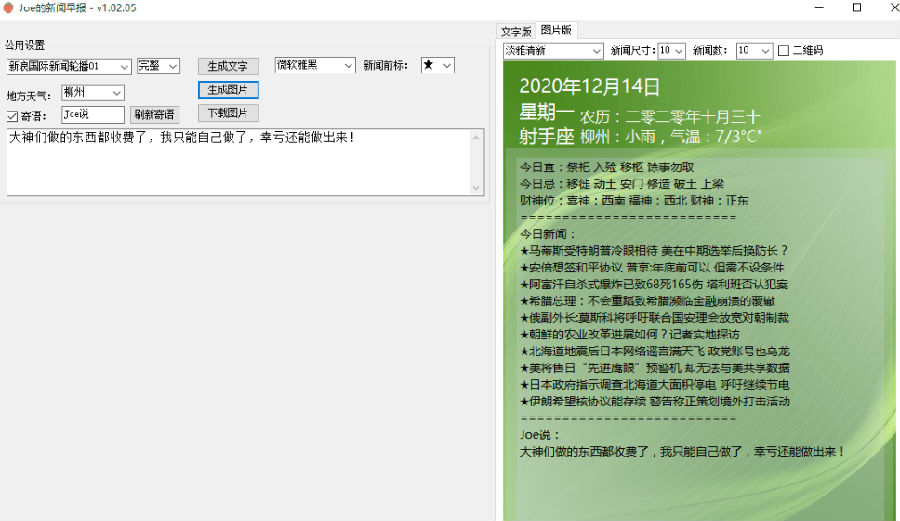Click the Joe说 name input field

pyautogui.click(x=92, y=115)
